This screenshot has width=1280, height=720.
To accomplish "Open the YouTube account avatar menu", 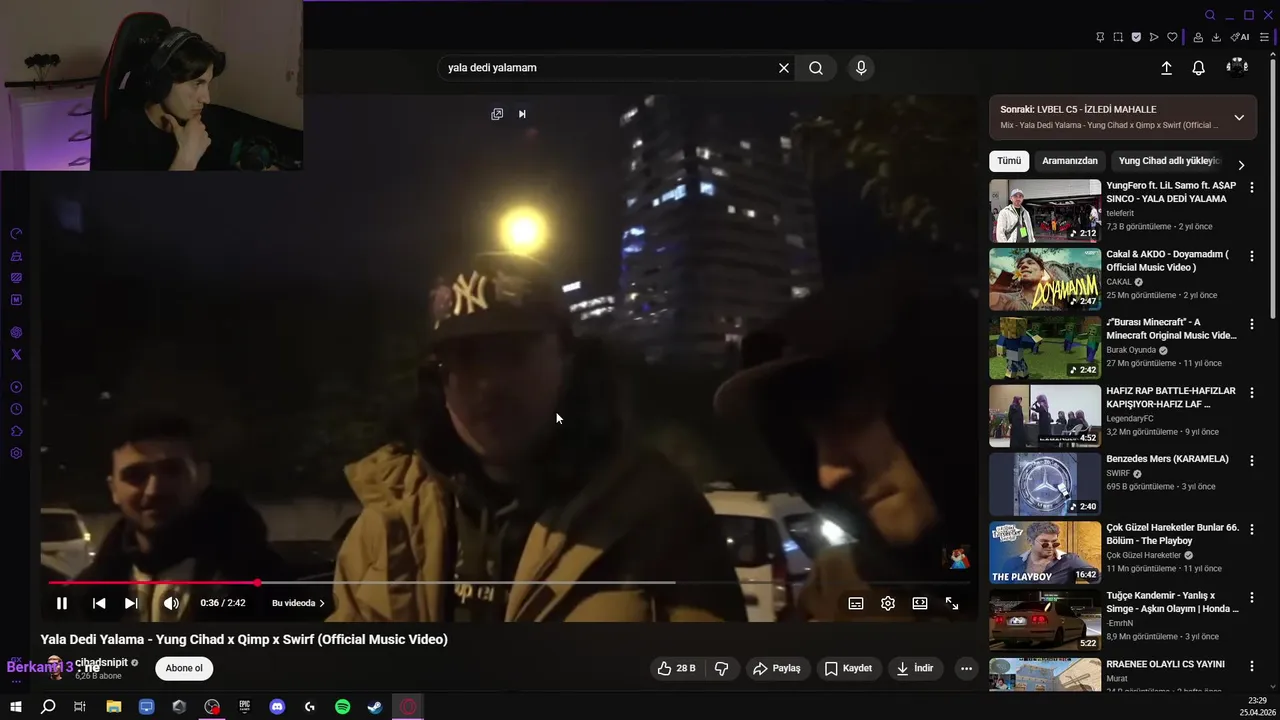I will pos(1238,68).
